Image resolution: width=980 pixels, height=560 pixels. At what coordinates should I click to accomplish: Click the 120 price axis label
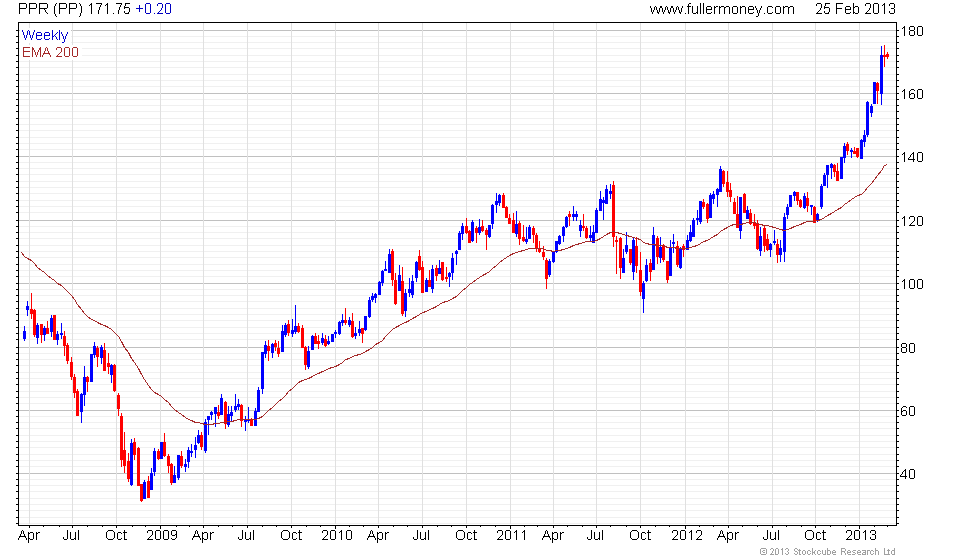[x=912, y=221]
